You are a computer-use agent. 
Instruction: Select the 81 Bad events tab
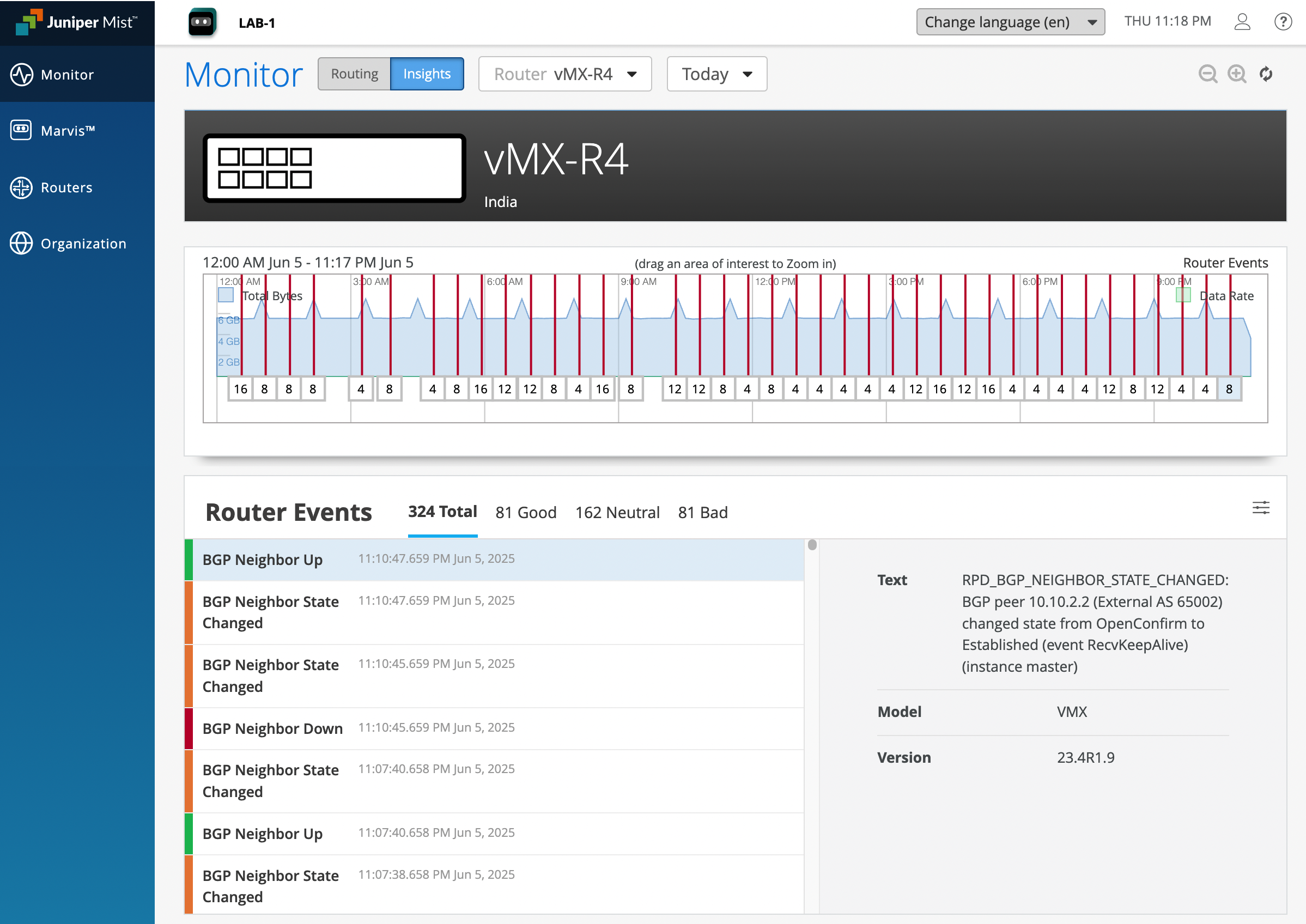(x=702, y=513)
